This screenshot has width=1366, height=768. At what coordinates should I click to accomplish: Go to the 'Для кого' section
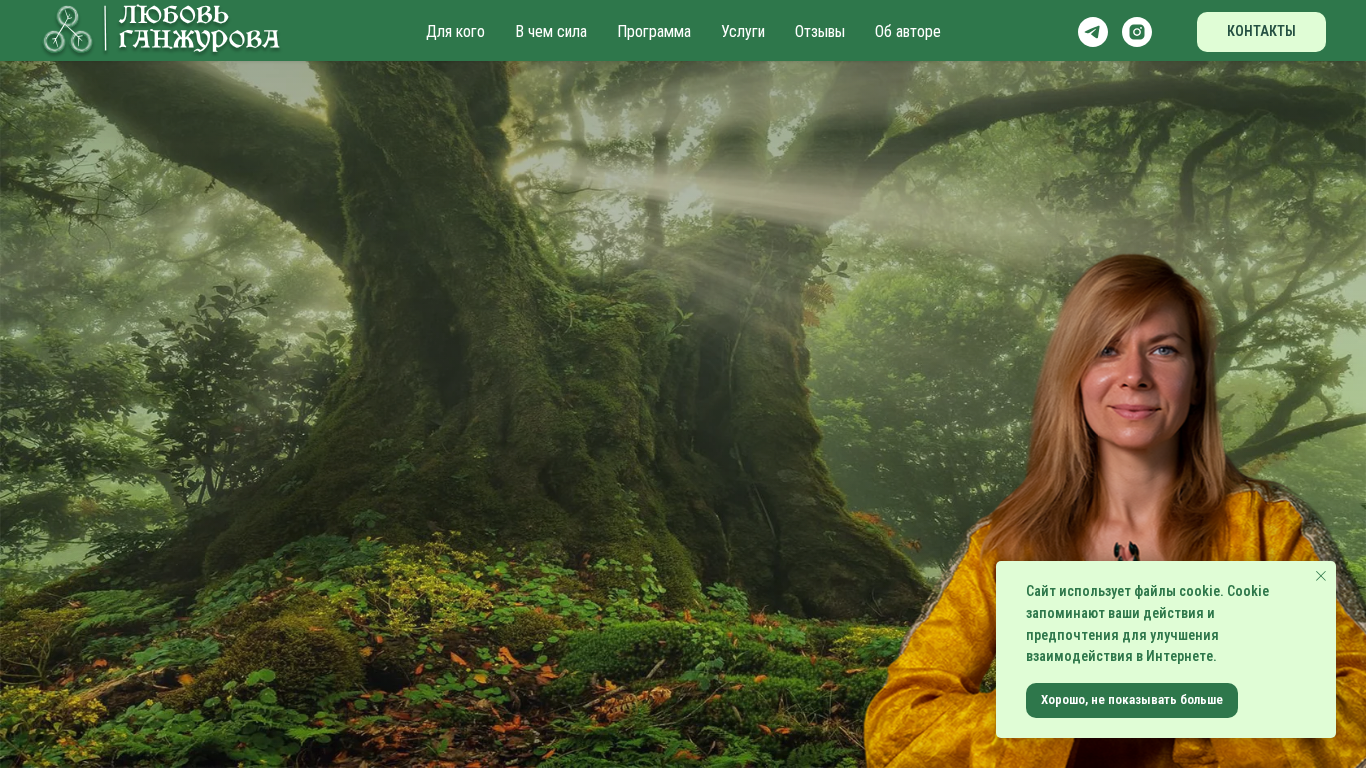455,32
